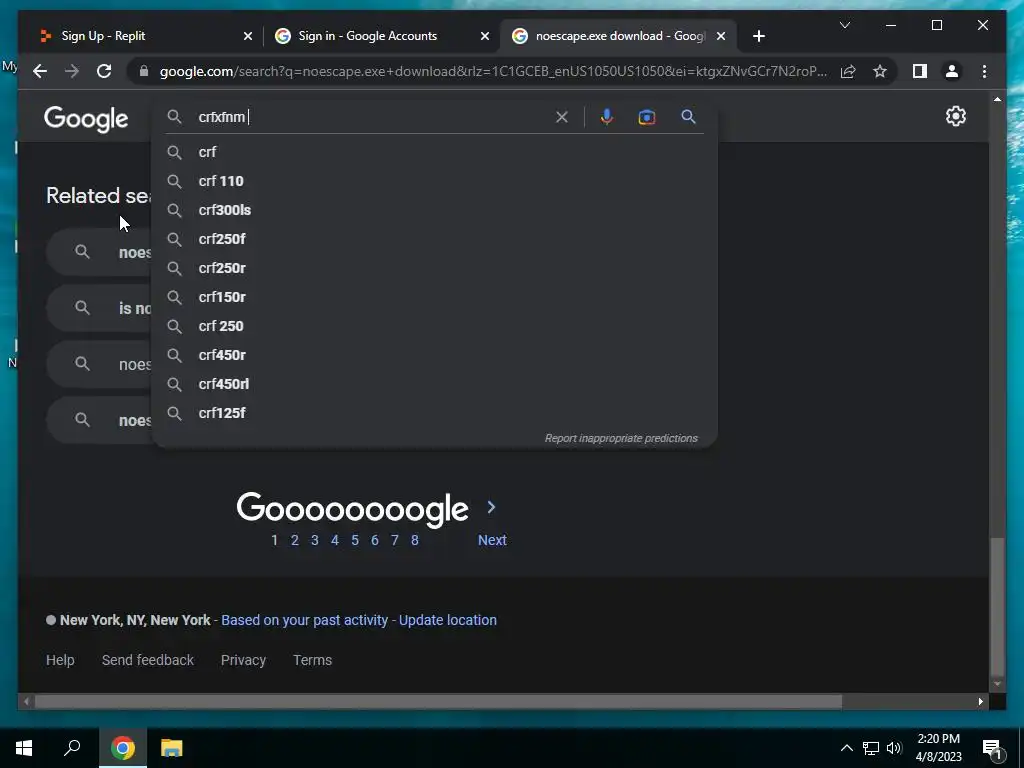Go to results page 6
The image size is (1024, 768).
click(375, 540)
